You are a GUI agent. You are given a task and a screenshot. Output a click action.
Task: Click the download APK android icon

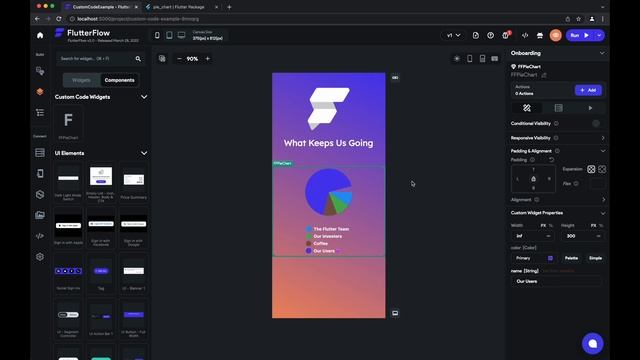coord(540,36)
